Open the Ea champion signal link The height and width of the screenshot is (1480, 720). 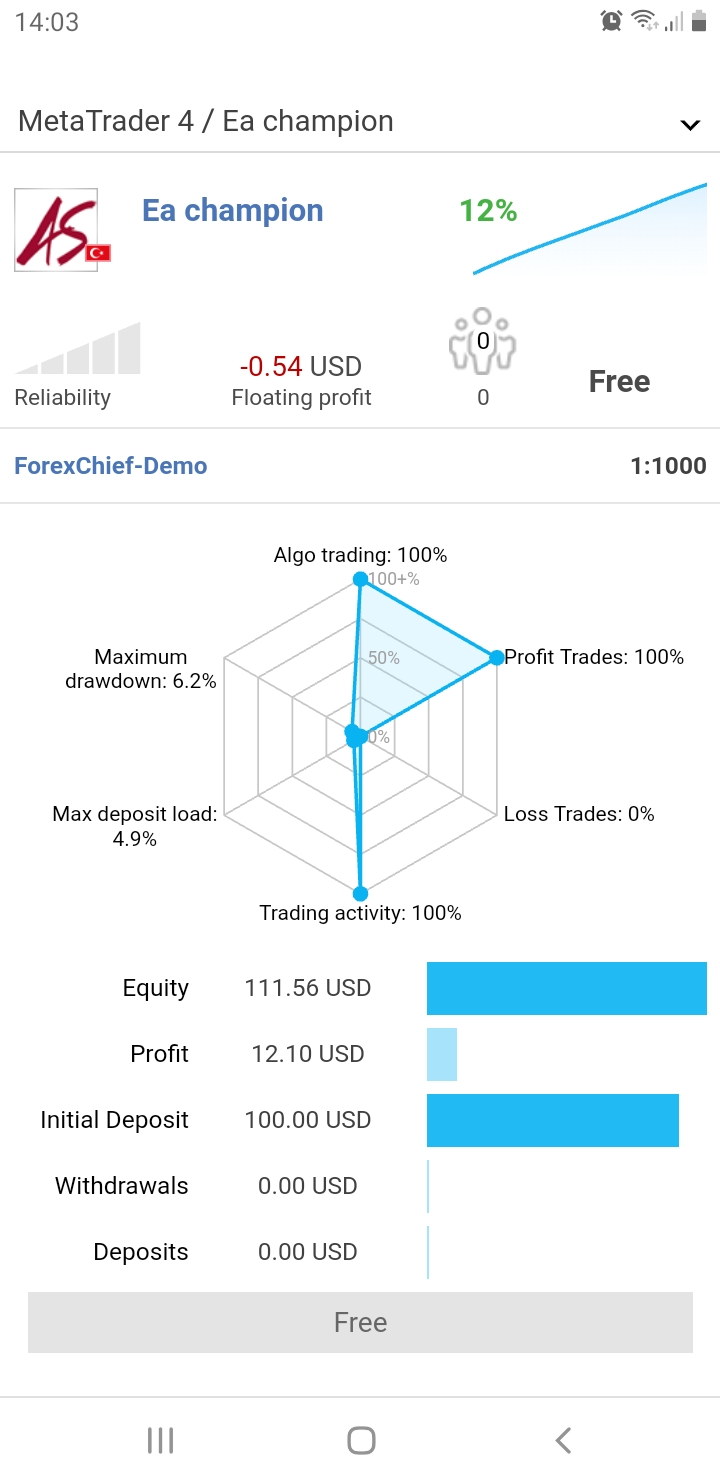232,211
